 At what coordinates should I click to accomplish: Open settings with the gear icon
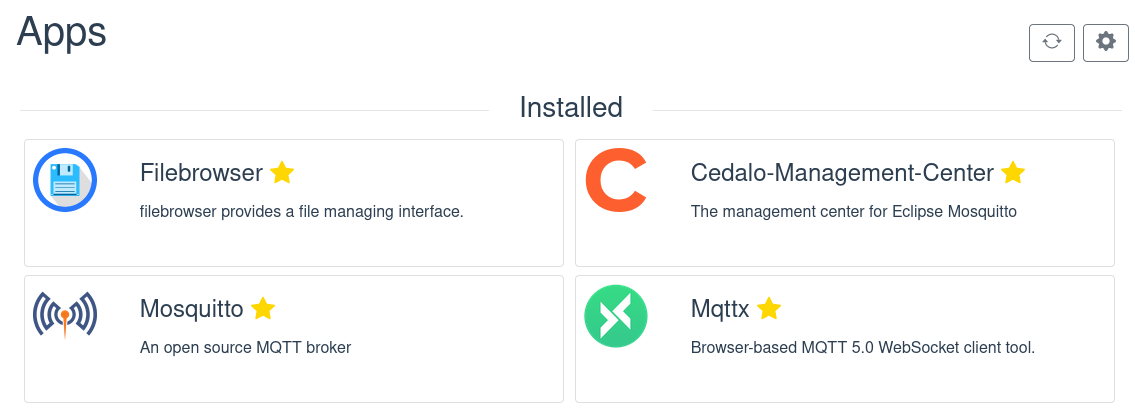(1106, 43)
